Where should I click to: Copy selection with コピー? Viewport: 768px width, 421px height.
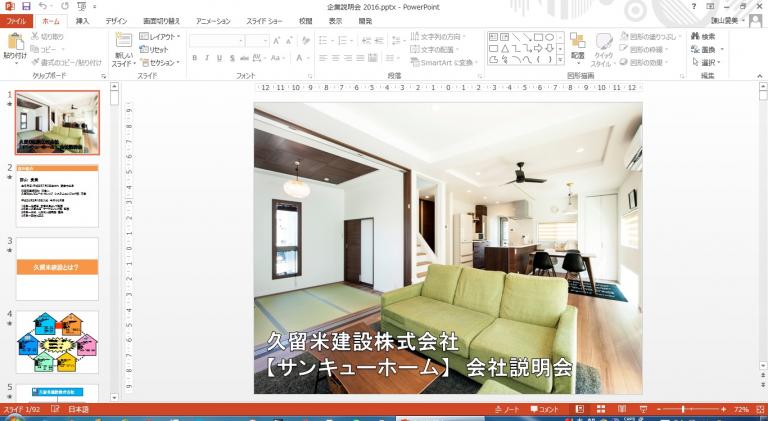pyautogui.click(x=44, y=49)
